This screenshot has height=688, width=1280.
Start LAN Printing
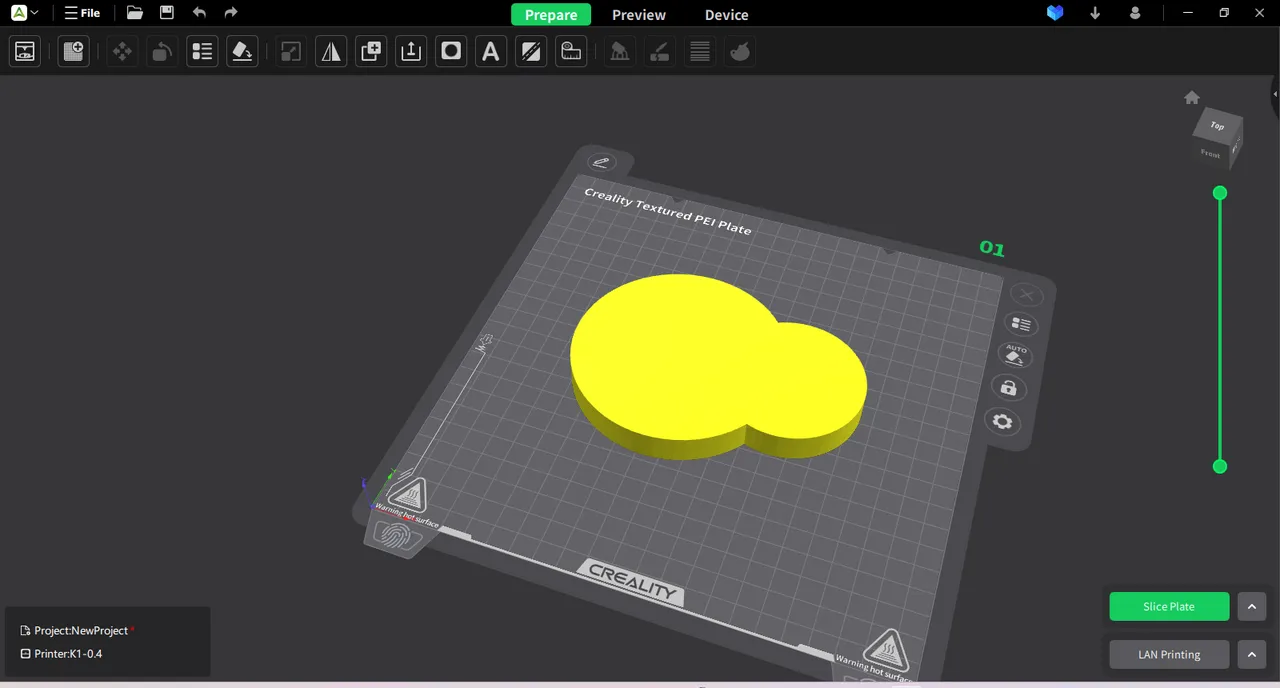[1168, 654]
